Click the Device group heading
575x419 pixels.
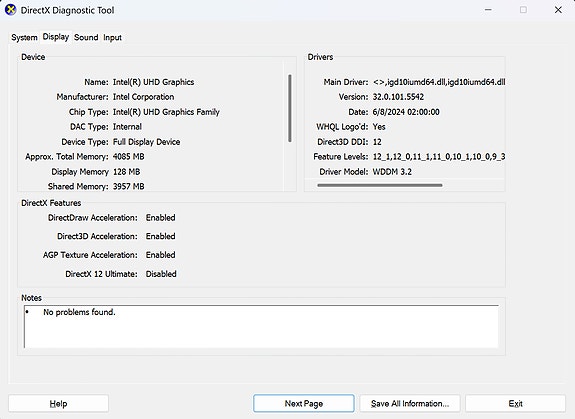click(33, 57)
